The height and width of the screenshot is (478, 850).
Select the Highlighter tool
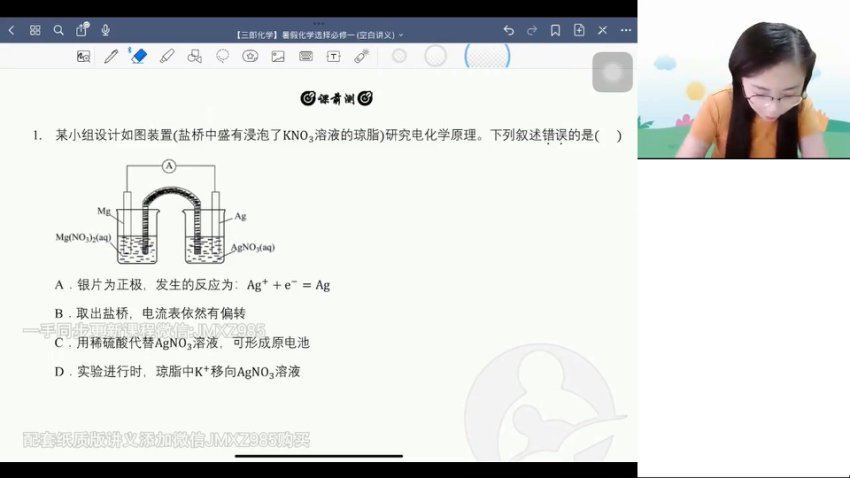pos(167,56)
